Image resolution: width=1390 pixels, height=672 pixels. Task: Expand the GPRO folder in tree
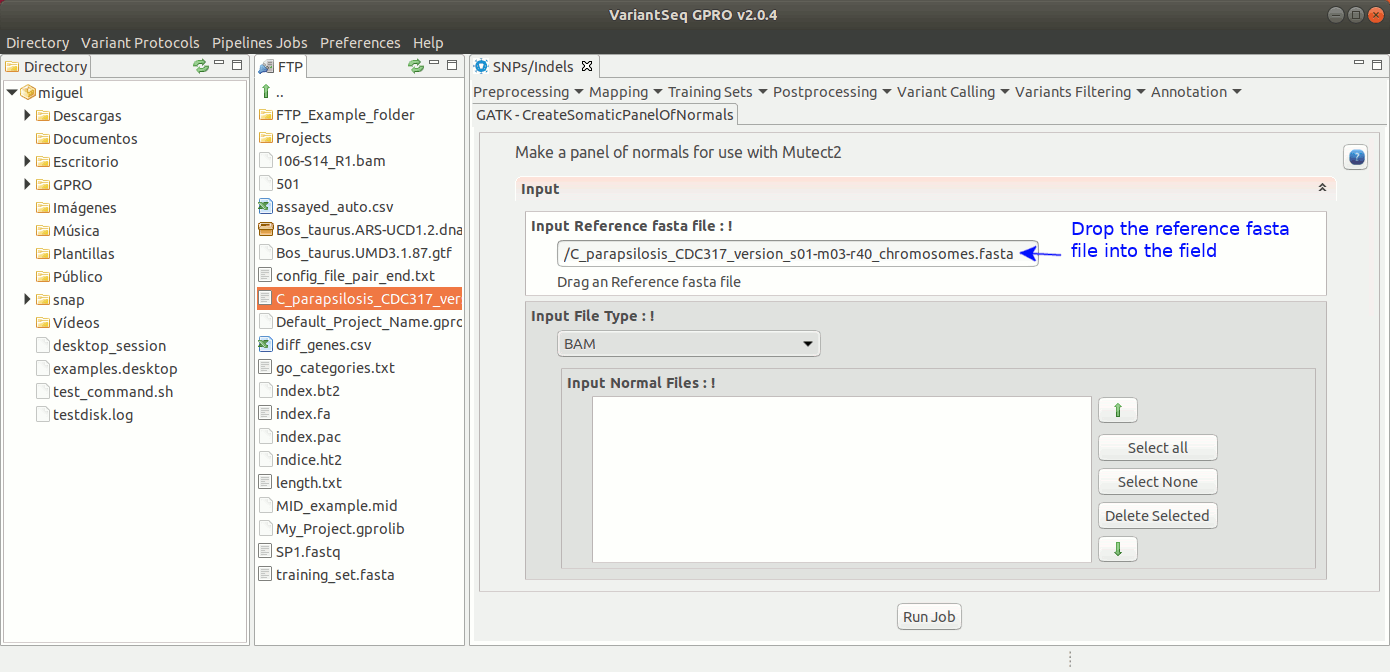28,185
